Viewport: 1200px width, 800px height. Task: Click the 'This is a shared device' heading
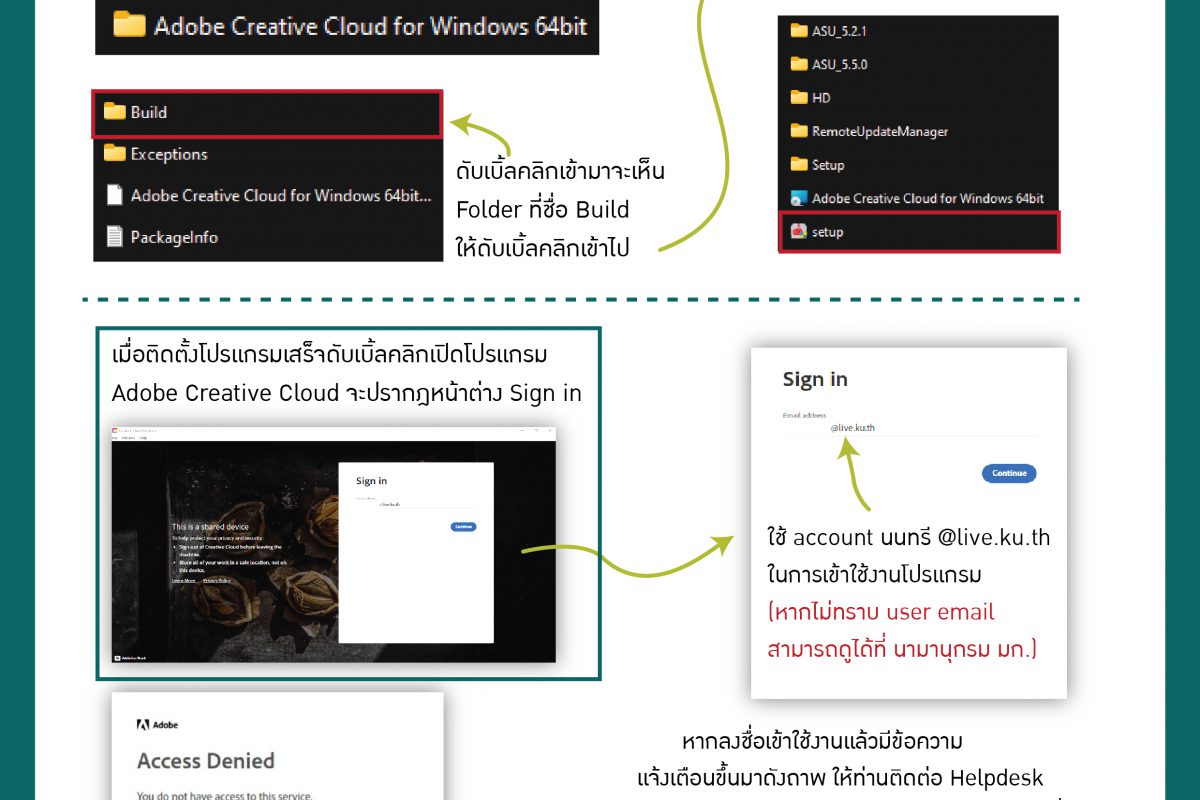pos(210,527)
